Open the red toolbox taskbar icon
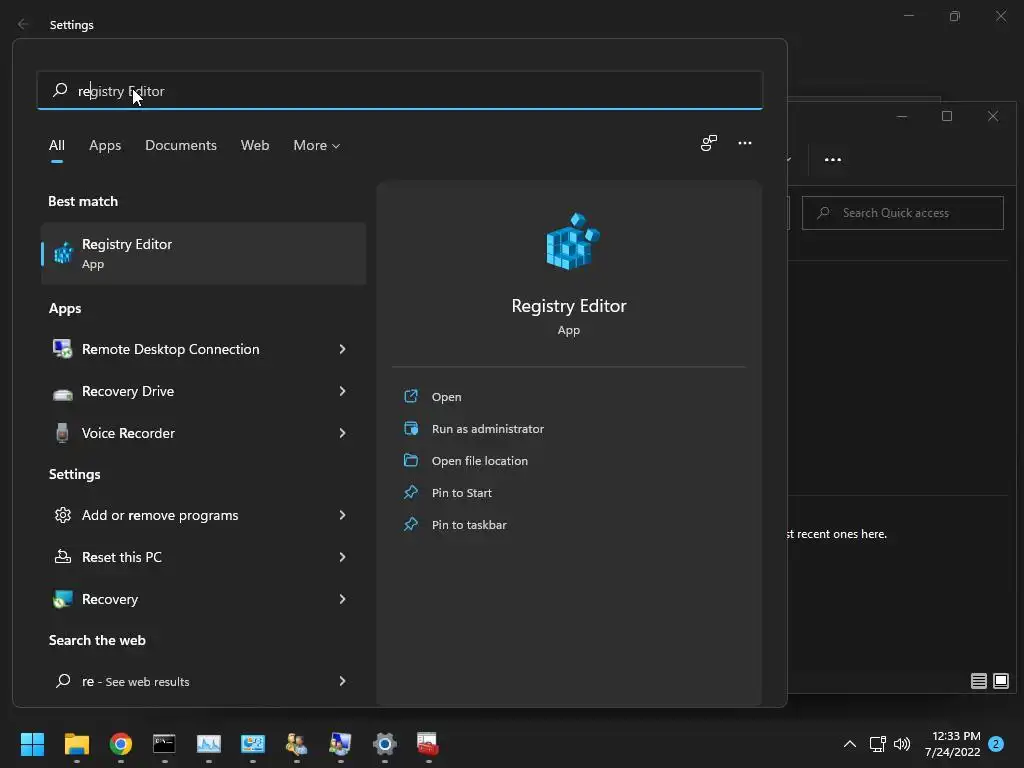1024x768 pixels. (428, 744)
